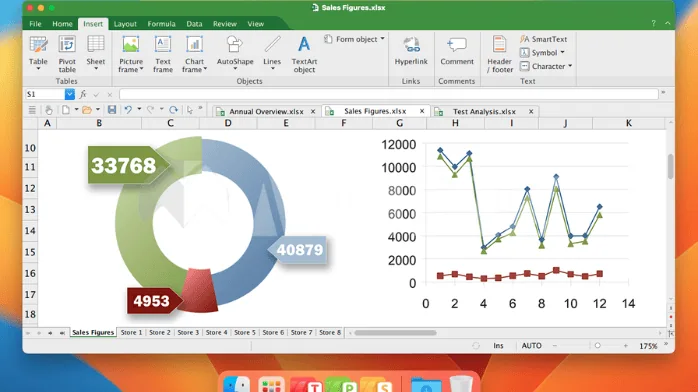Open Finder from the Dock
Image resolution: width=698 pixels, height=392 pixels.
pos(236,384)
